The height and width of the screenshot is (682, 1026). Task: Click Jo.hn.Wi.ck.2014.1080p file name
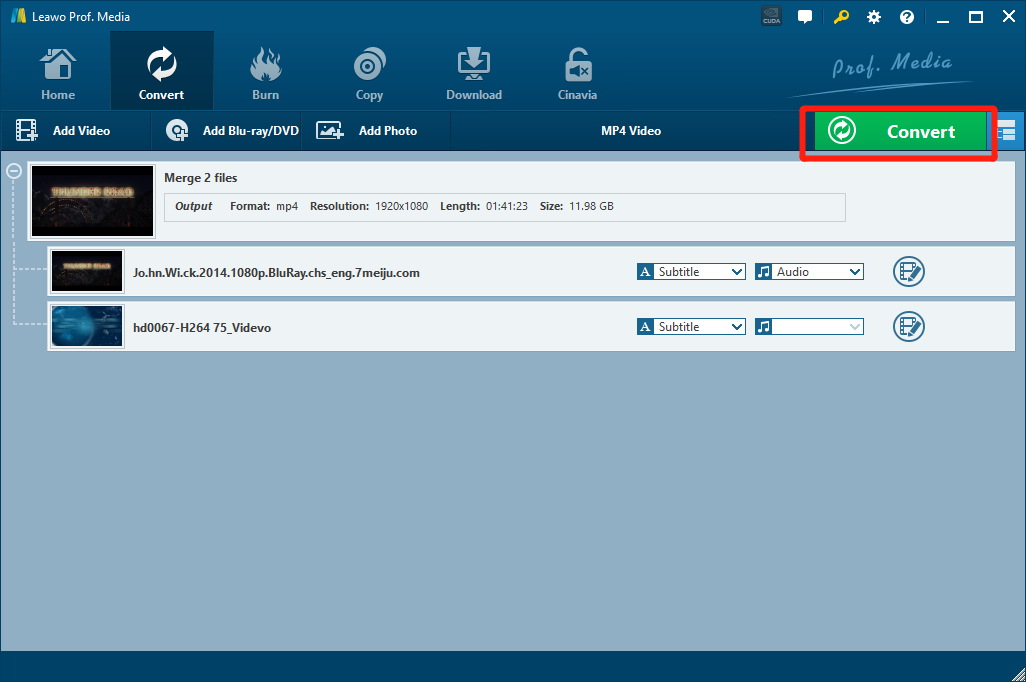(276, 273)
